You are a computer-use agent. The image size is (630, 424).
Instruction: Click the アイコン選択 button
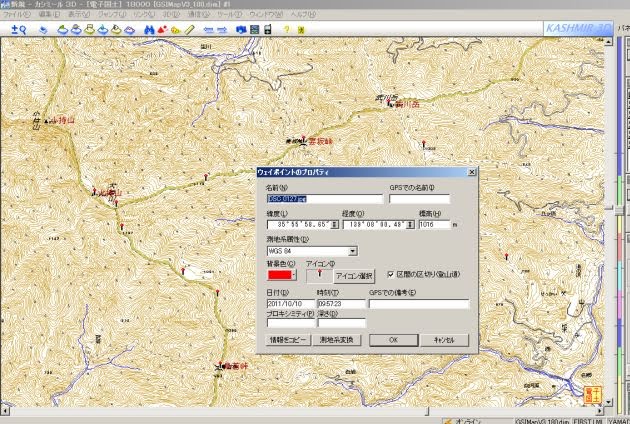(x=353, y=275)
